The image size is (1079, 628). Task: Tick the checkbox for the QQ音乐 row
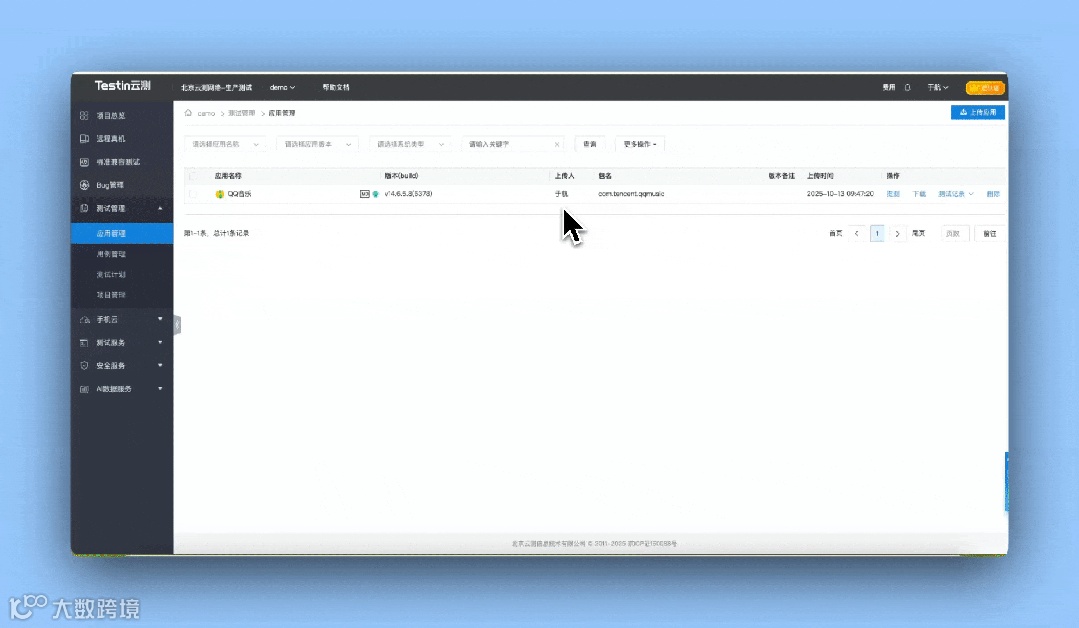tap(193, 194)
